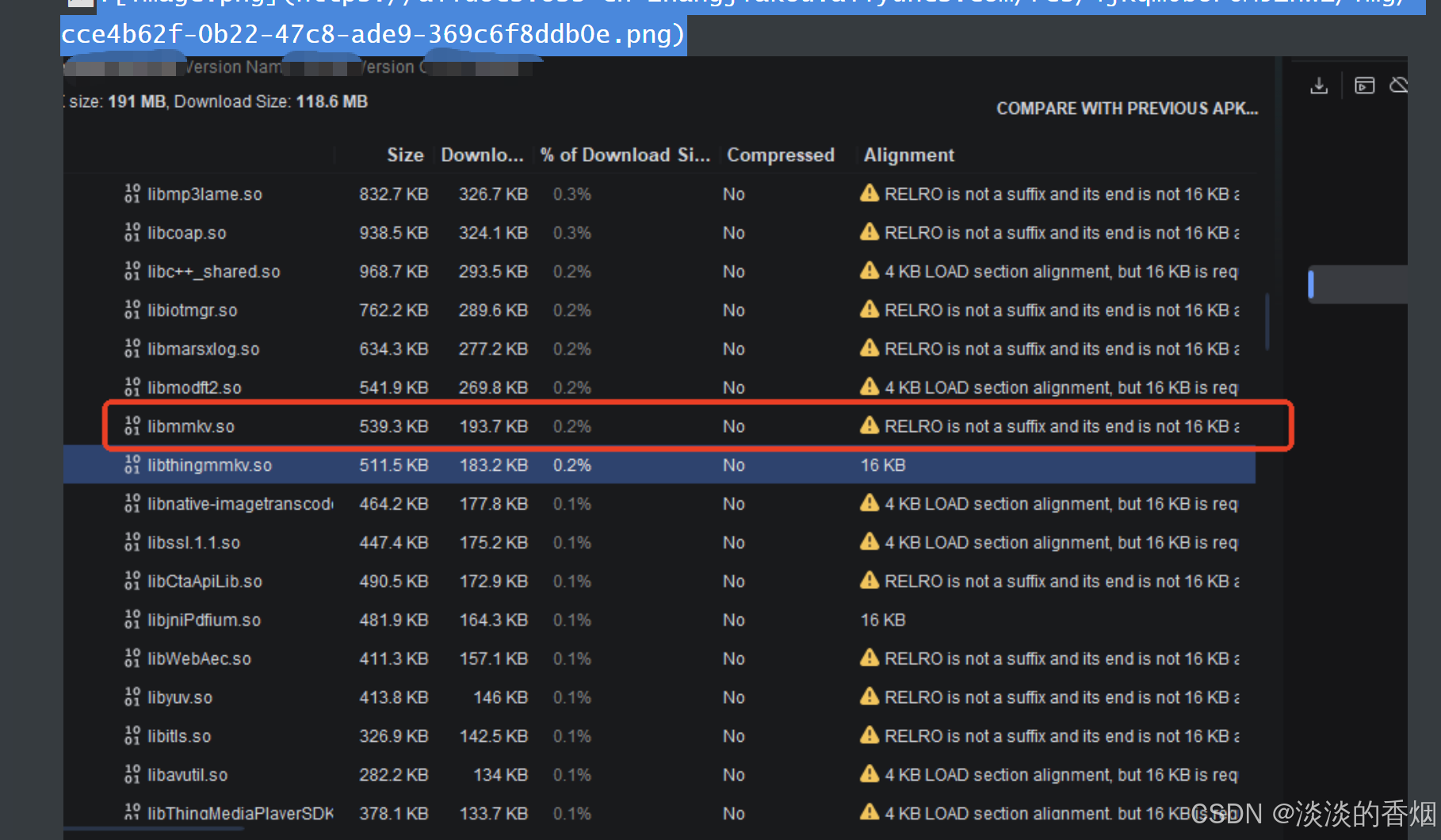Click the libCtaApiLib.so file name
1441x840 pixels.
point(204,582)
